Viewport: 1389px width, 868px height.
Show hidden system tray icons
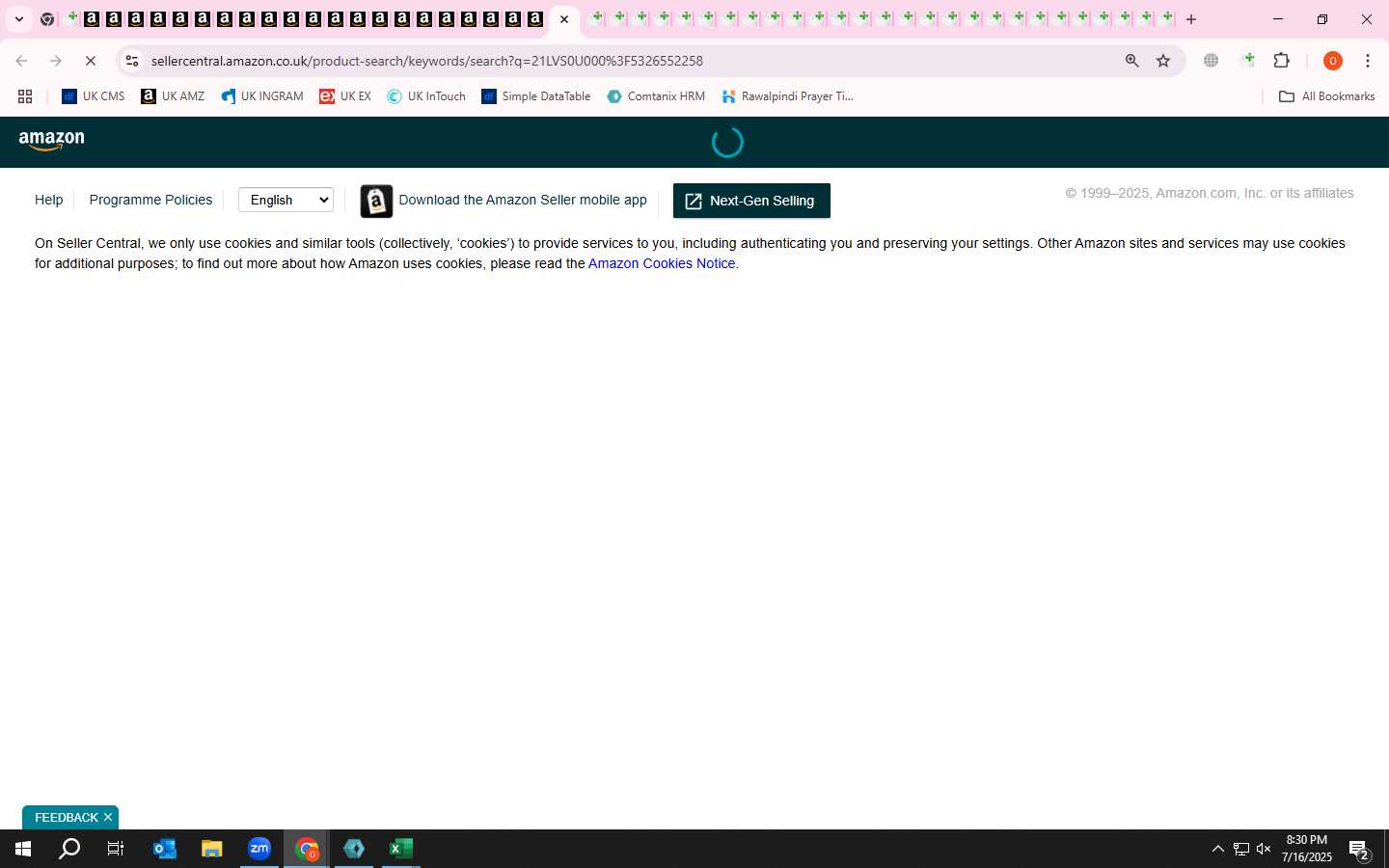coord(1217,849)
